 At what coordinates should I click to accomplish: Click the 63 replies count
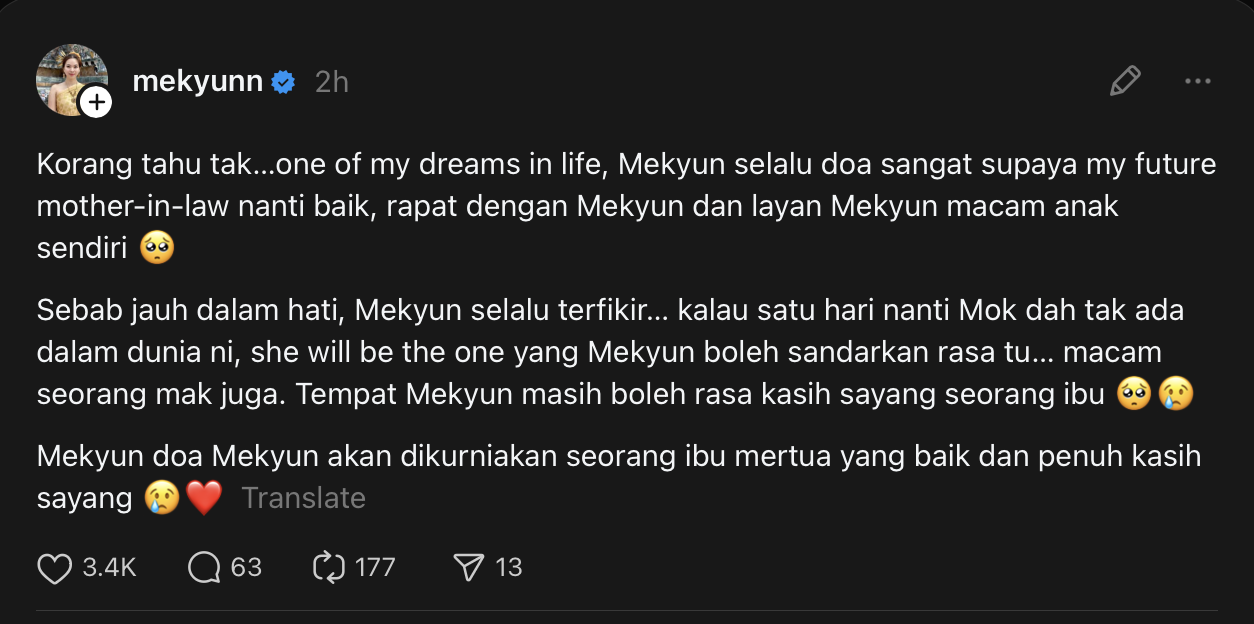coord(246,568)
